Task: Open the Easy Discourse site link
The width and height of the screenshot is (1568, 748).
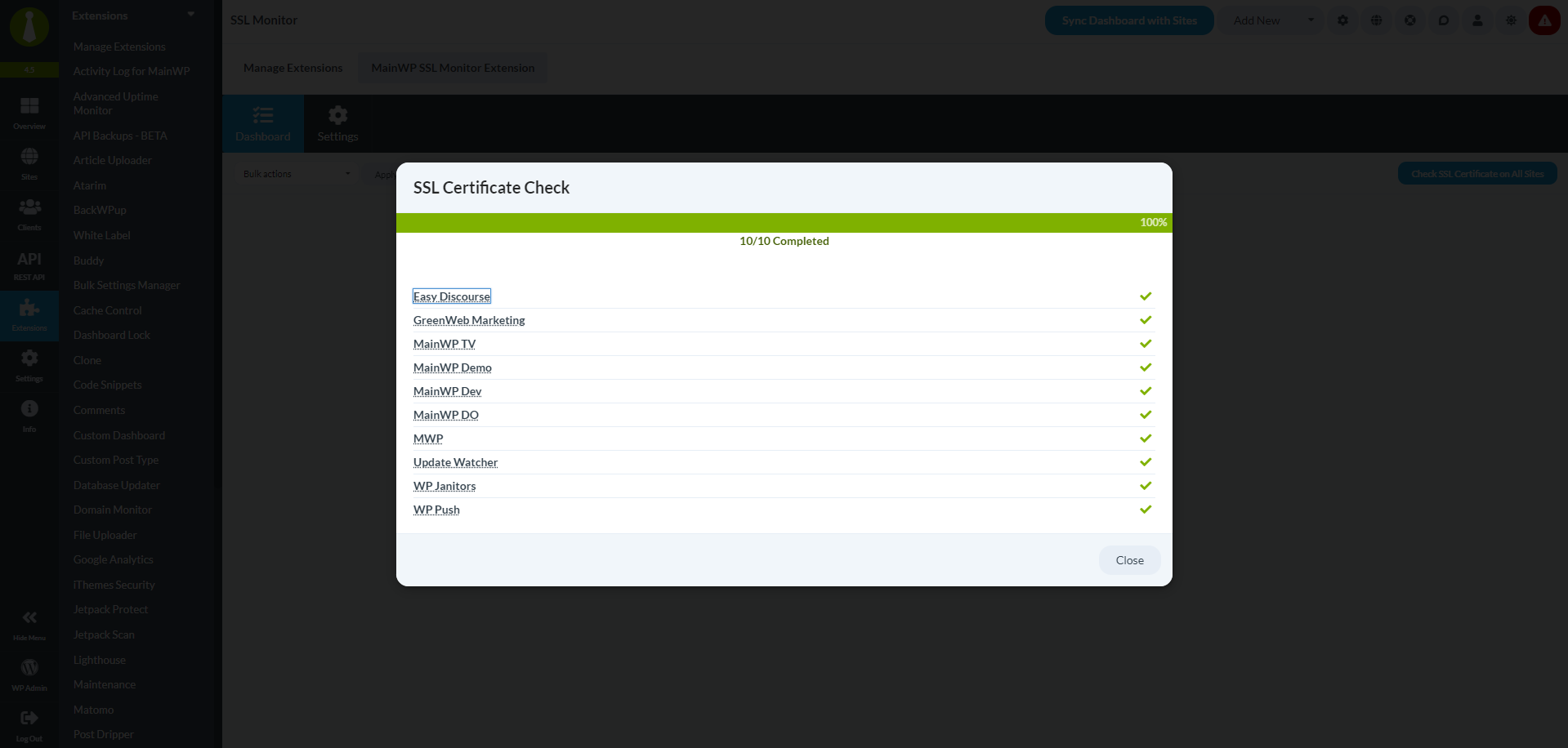Action: (452, 296)
